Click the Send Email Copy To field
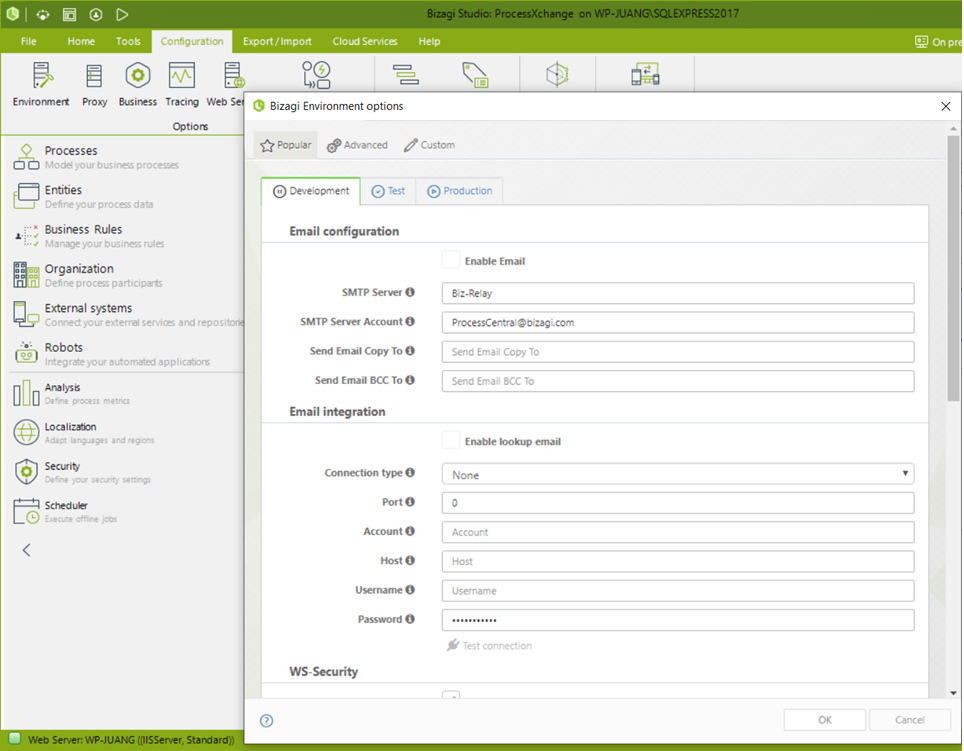The image size is (964, 751). 678,352
